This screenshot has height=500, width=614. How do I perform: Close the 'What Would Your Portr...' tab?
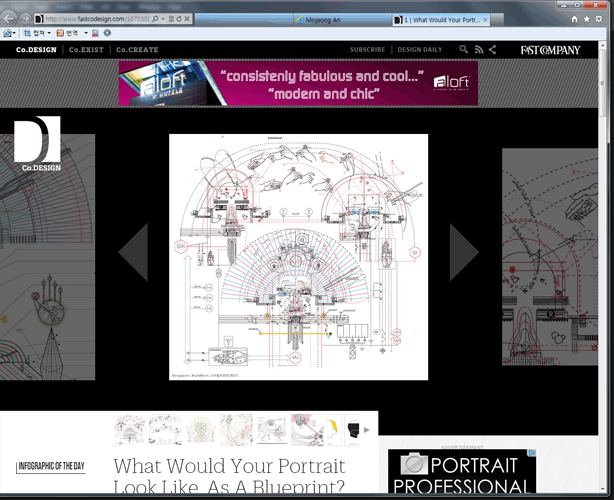pos(485,20)
